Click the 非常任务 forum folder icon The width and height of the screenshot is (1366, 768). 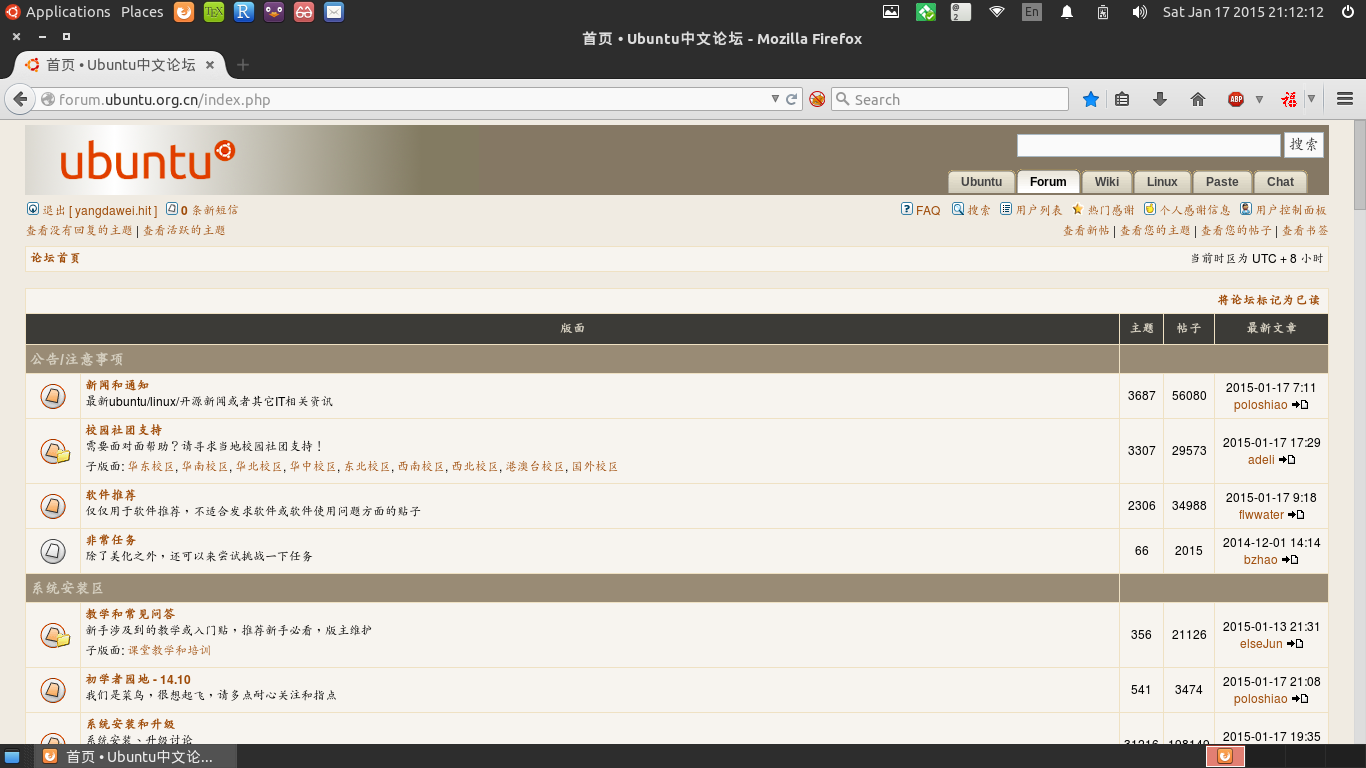[x=53, y=551]
